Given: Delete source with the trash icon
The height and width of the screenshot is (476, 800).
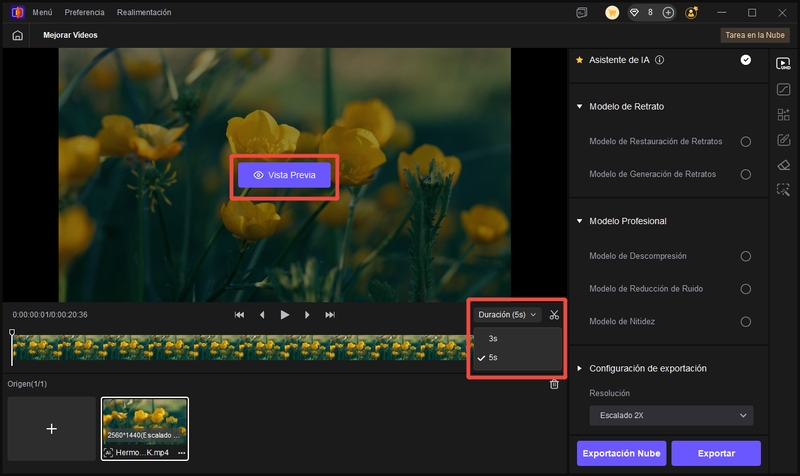Looking at the screenshot, I should point(554,384).
